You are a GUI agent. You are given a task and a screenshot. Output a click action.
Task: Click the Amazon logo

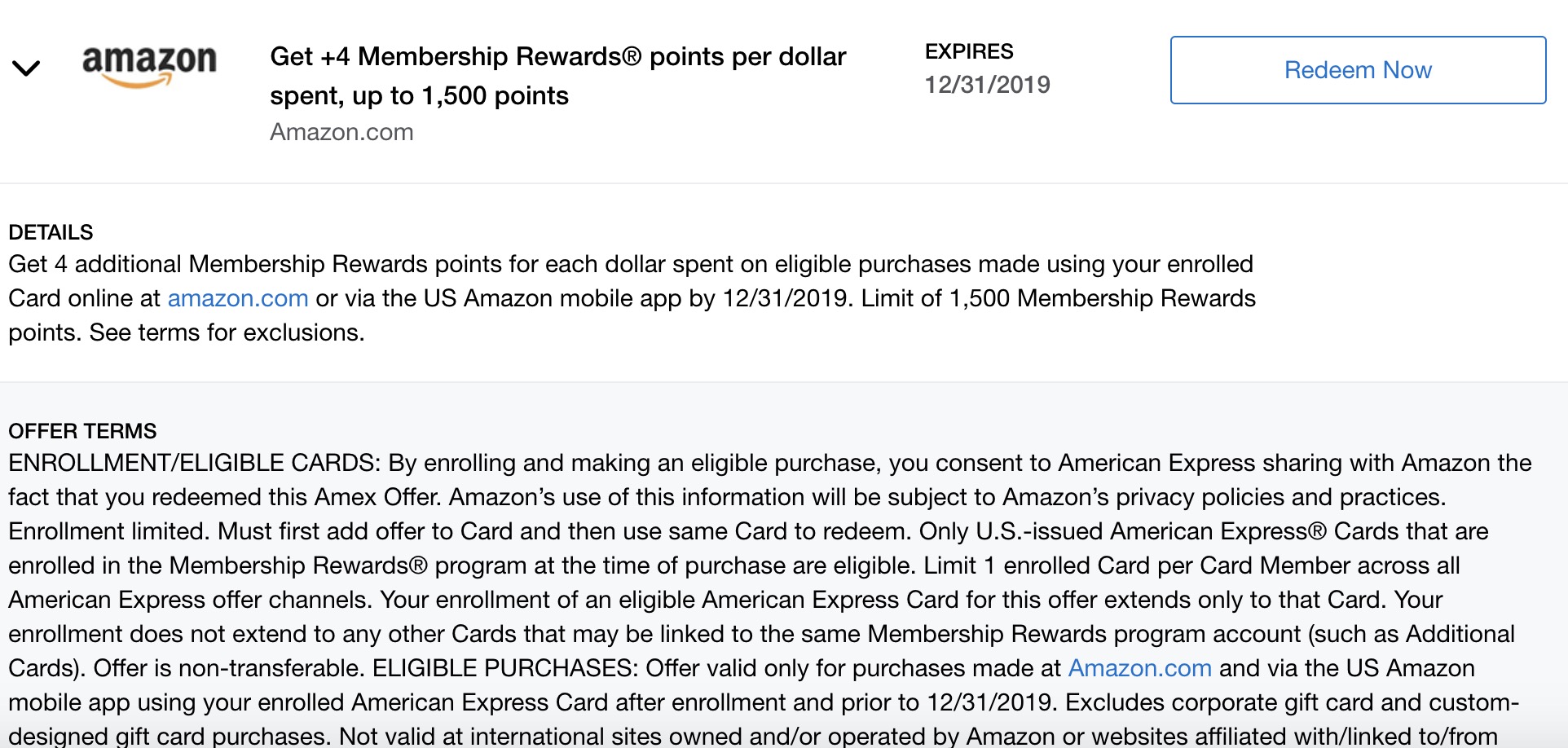pos(149,65)
